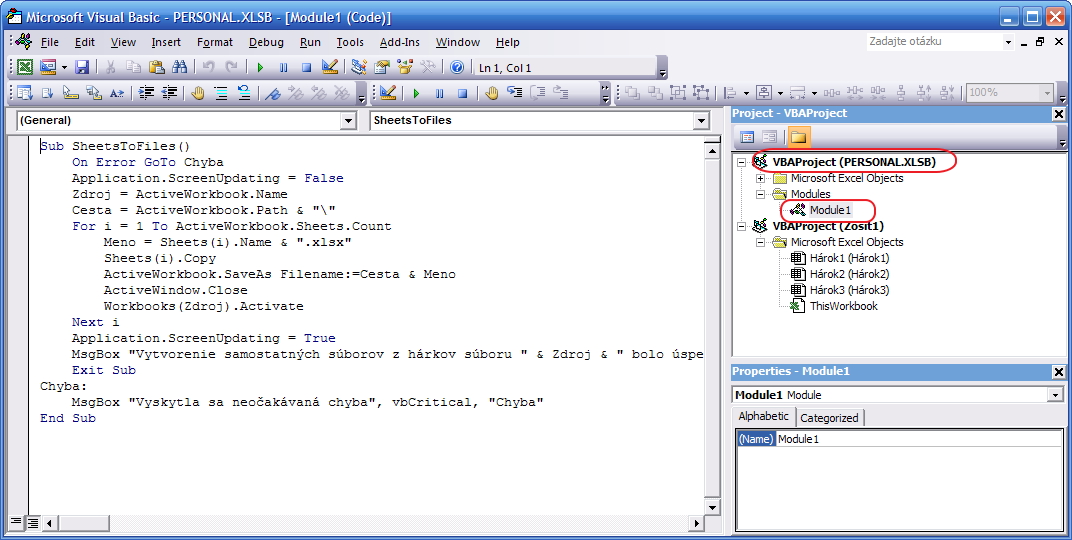Open the (General) object dropdown

tap(349, 121)
